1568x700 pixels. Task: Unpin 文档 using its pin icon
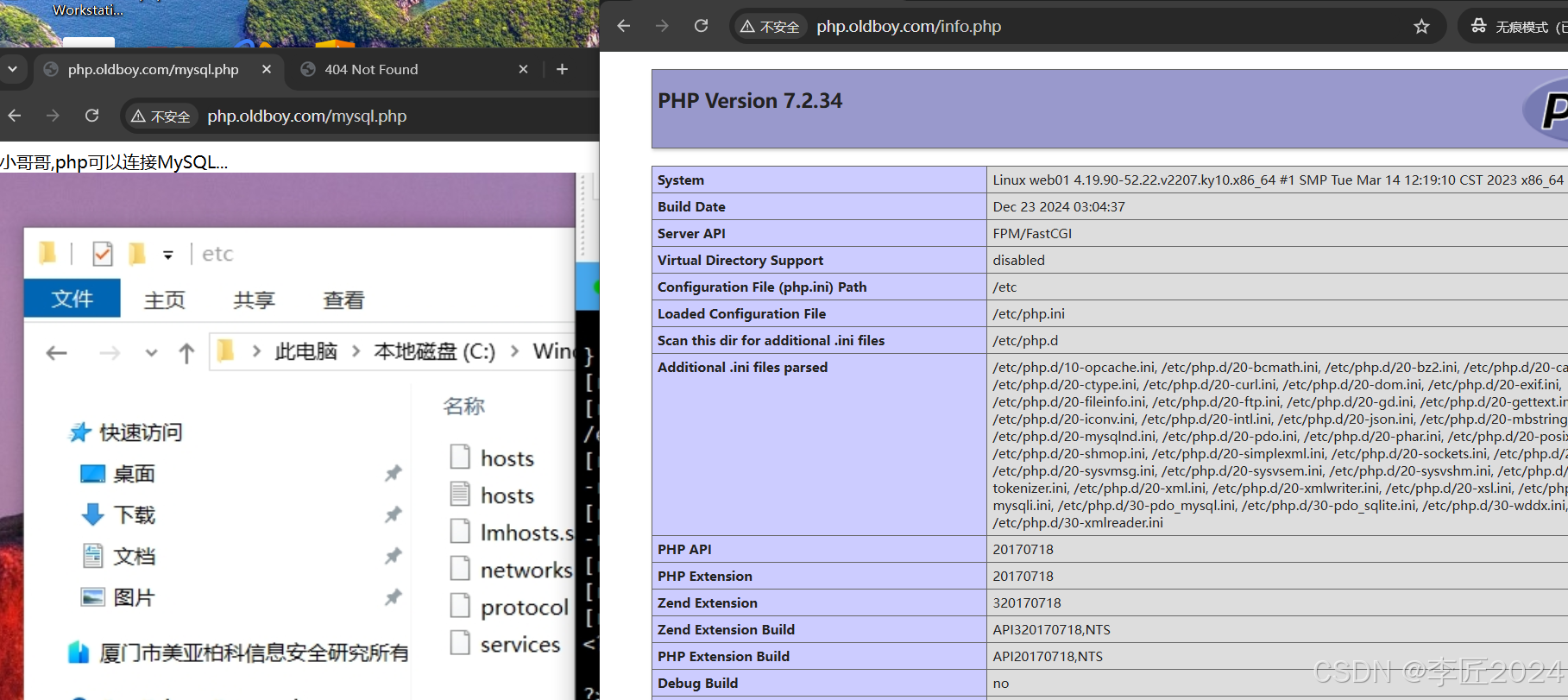point(394,556)
